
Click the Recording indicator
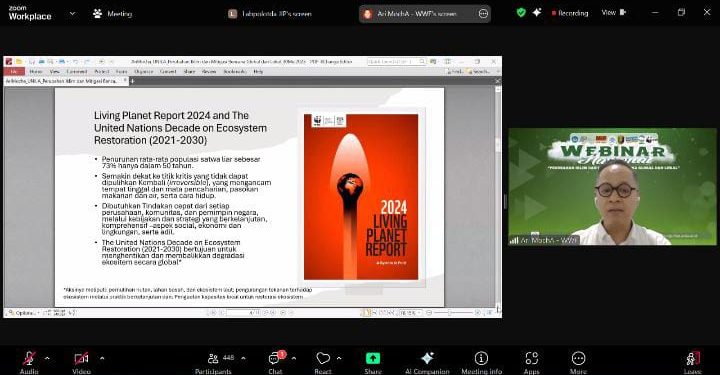[x=570, y=13]
